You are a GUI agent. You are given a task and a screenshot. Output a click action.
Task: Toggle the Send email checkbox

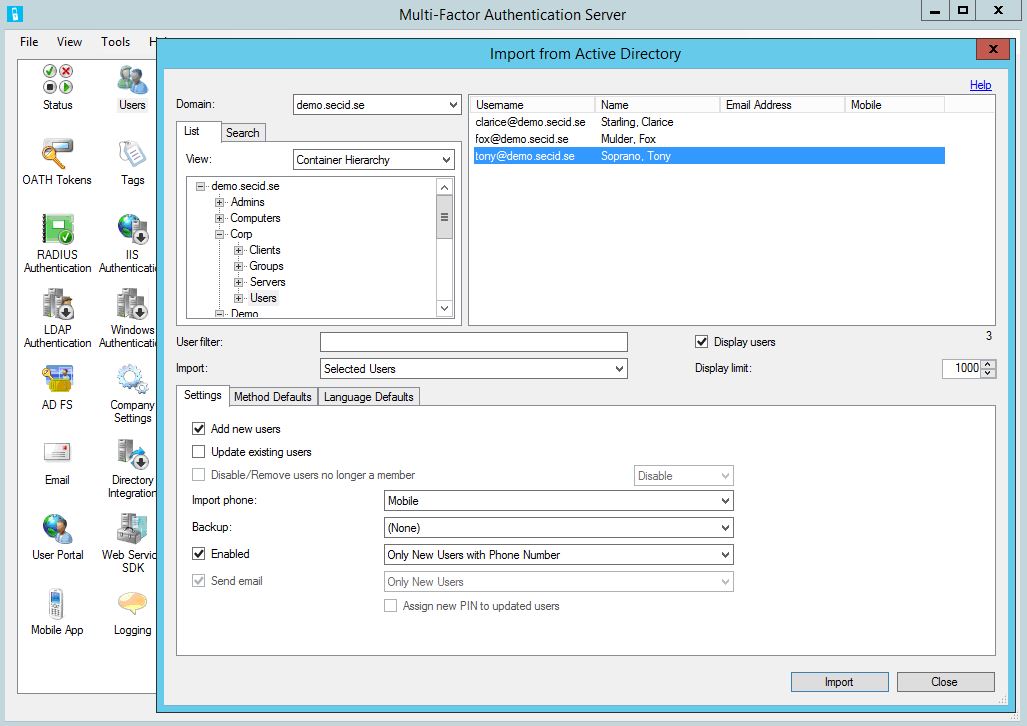[198, 581]
